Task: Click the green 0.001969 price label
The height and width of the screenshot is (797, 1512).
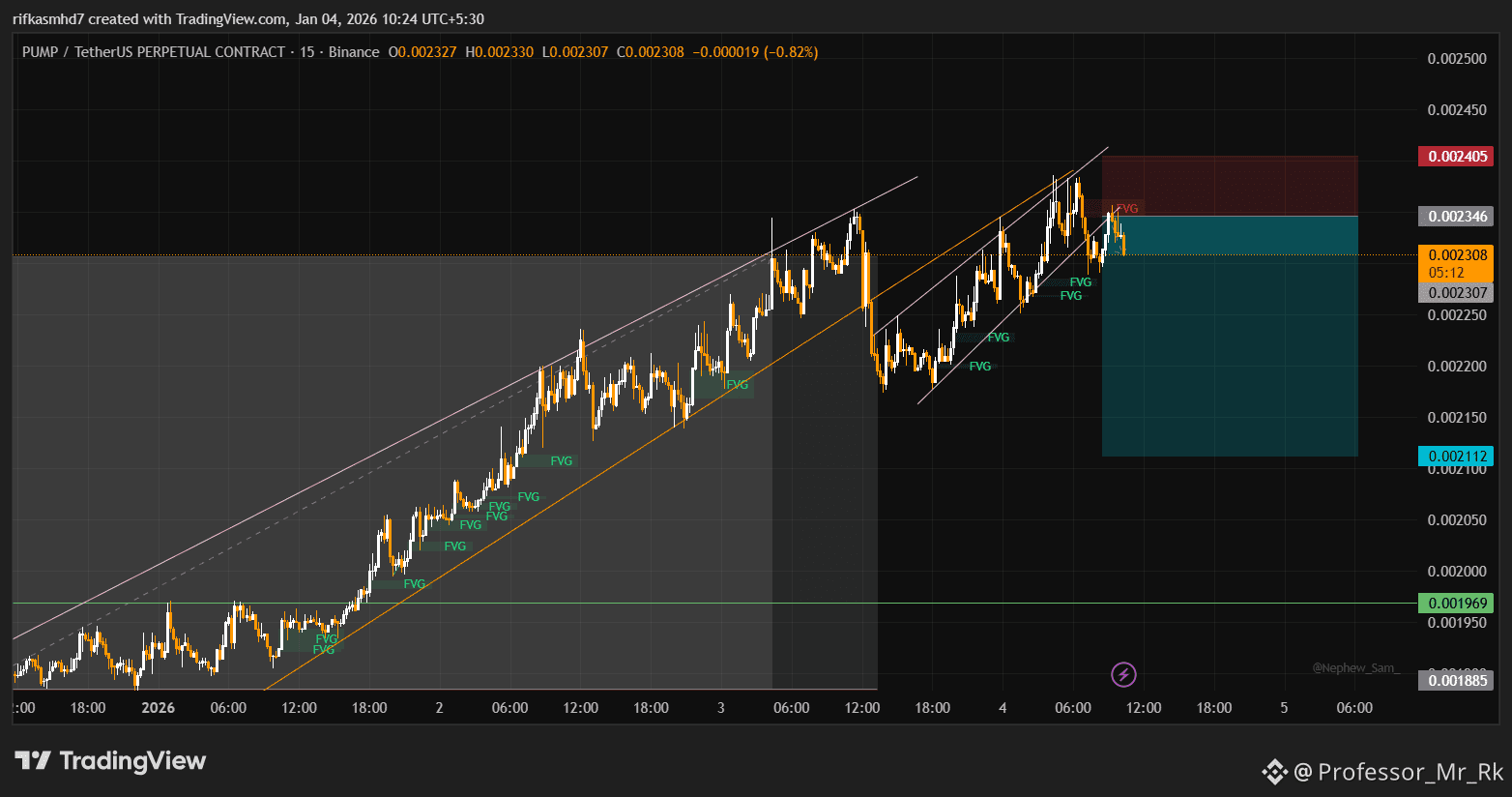Action: tap(1455, 604)
